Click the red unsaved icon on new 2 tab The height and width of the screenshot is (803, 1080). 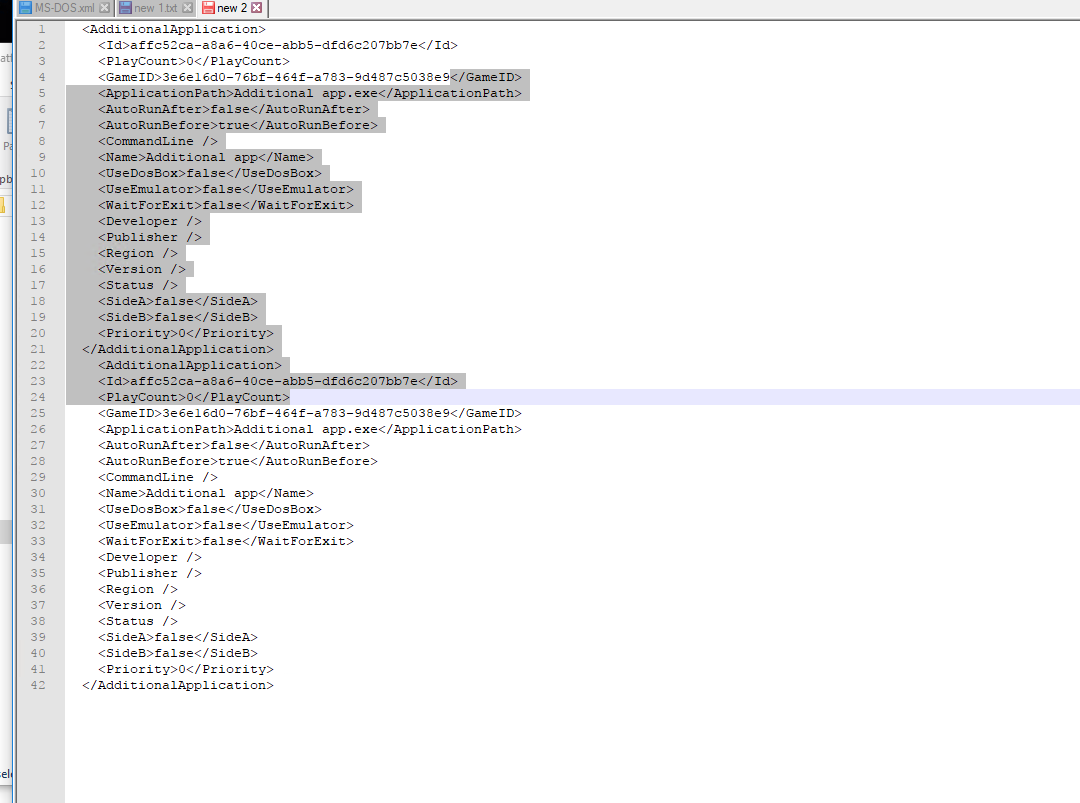click(208, 8)
